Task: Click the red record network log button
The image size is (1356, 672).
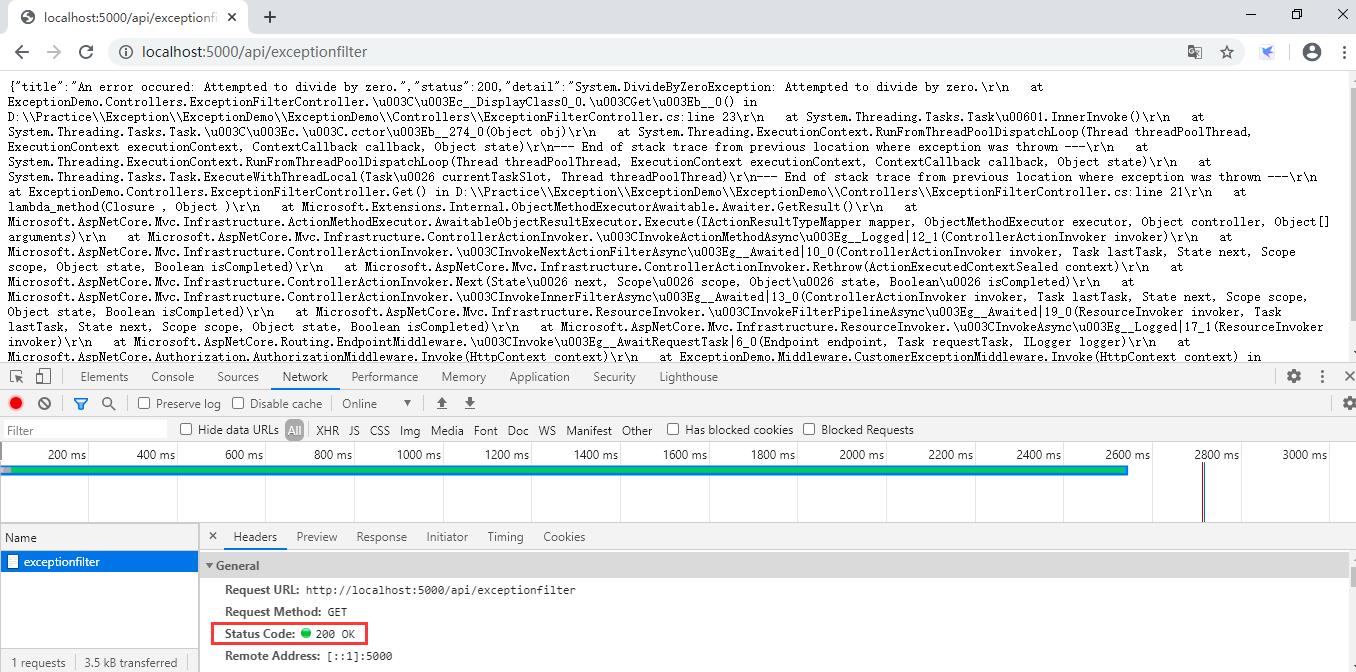Action: coord(16,403)
